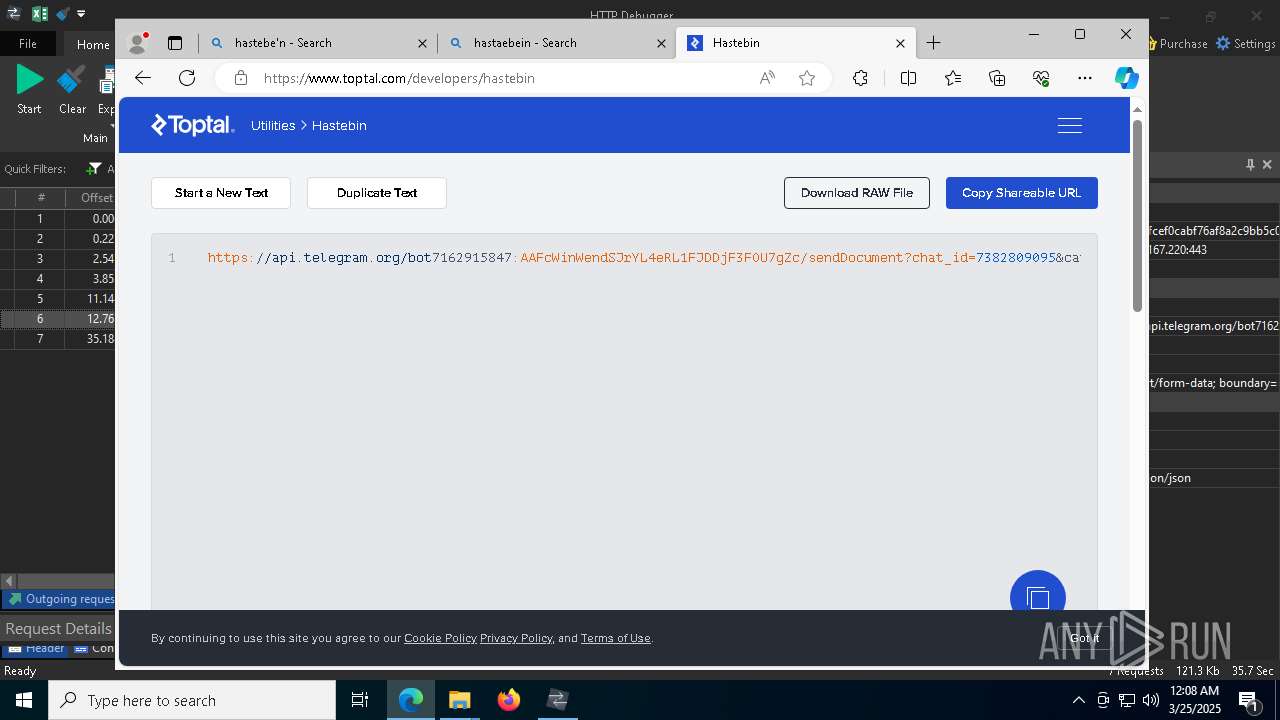Open Settings in HTTP Debugger
The width and height of the screenshot is (1280, 720).
click(1246, 44)
